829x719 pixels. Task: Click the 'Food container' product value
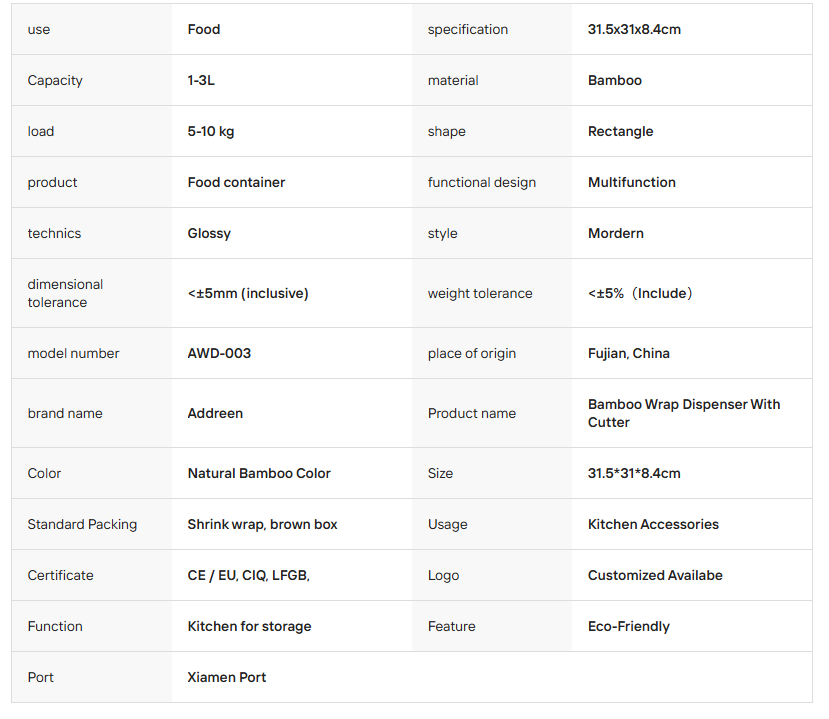(x=236, y=182)
